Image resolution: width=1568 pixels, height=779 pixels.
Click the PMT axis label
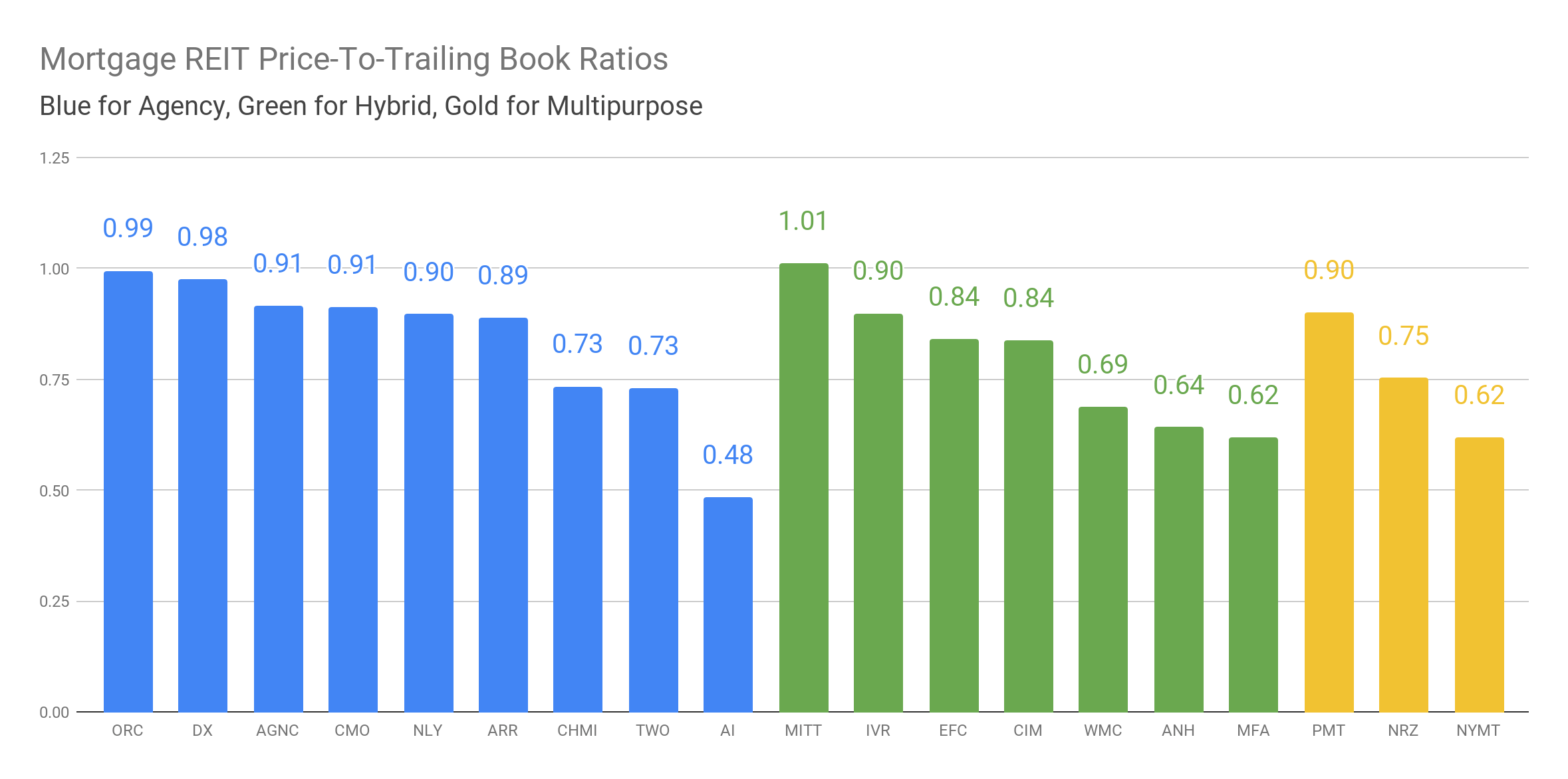(x=1329, y=730)
